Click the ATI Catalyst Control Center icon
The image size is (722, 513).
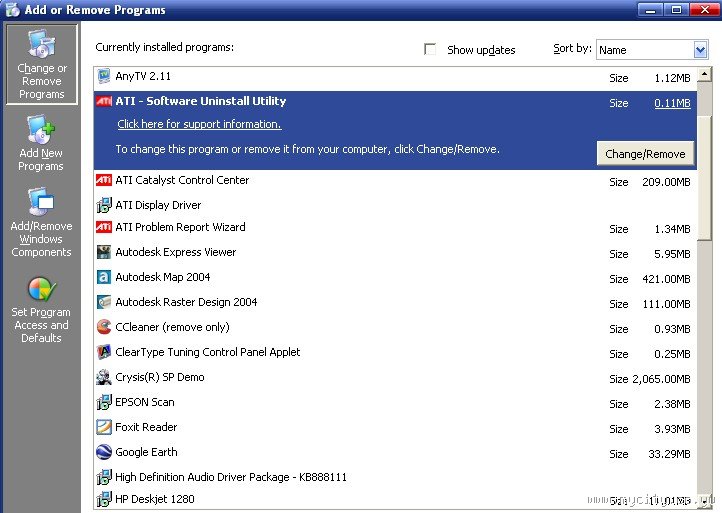point(103,180)
